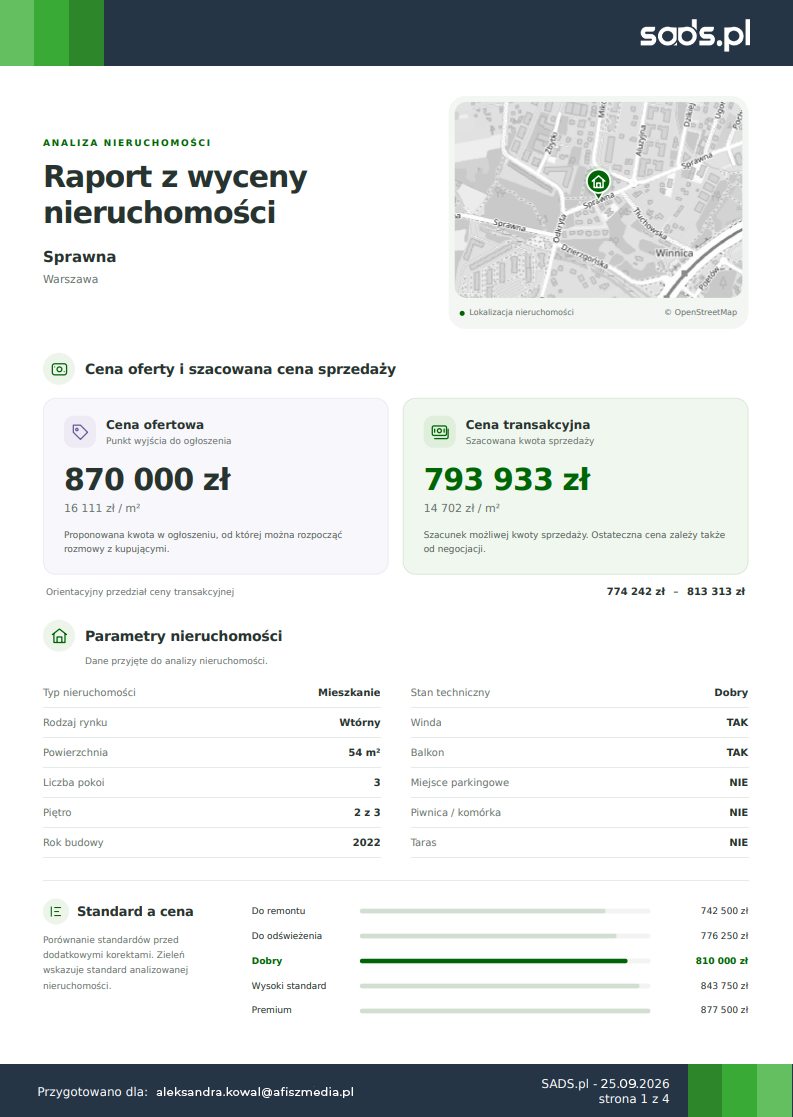Click the highlighted price 810 000 zł
The width and height of the screenshot is (793, 1117).
point(722,961)
